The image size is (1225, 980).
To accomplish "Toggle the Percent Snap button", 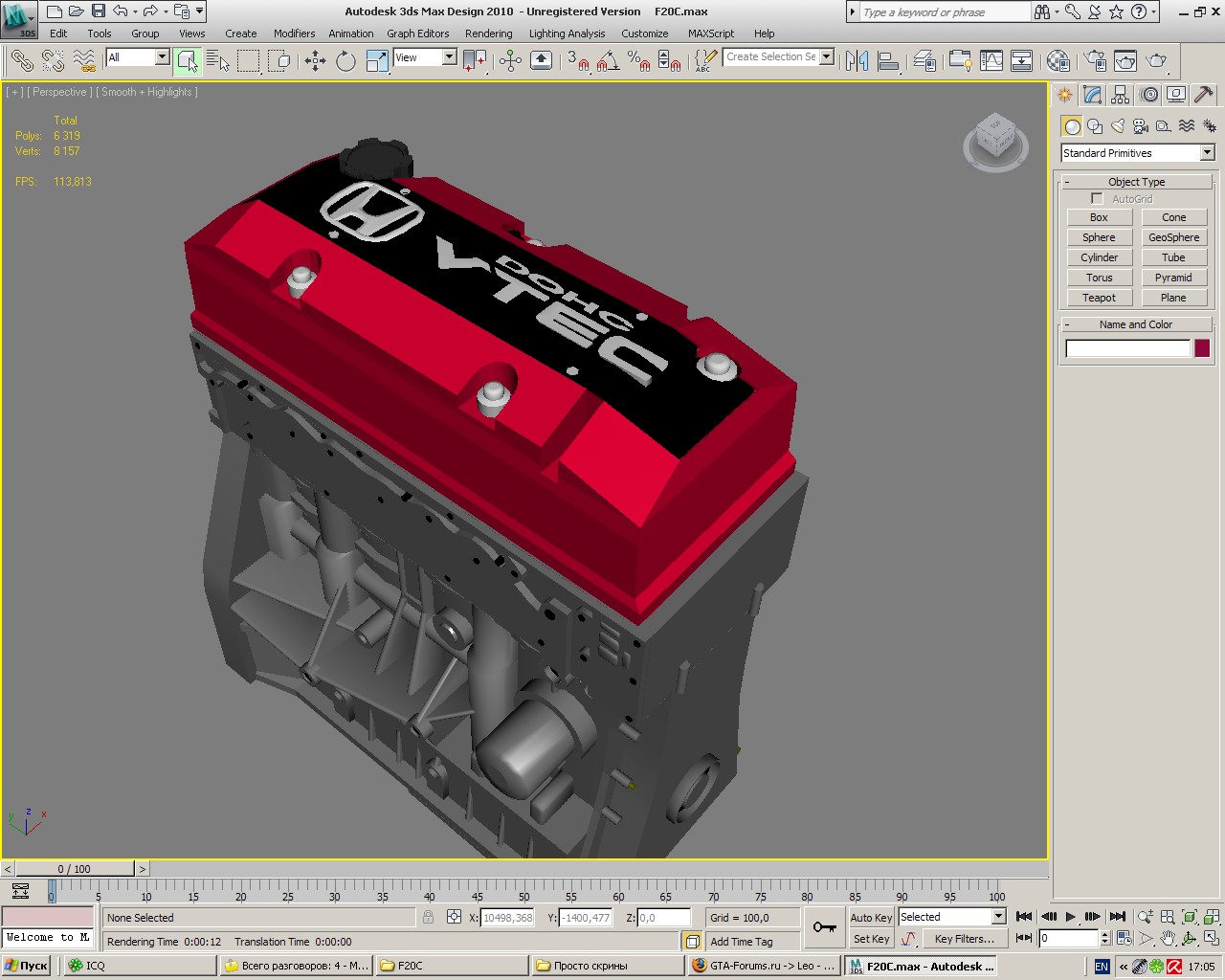I will [x=638, y=61].
